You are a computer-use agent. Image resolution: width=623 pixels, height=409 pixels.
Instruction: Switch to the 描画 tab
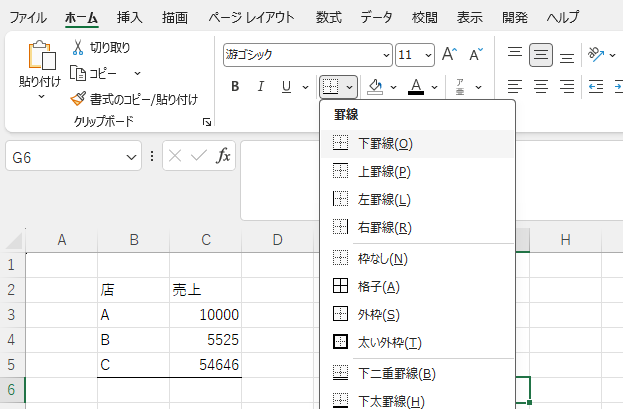[x=175, y=17]
